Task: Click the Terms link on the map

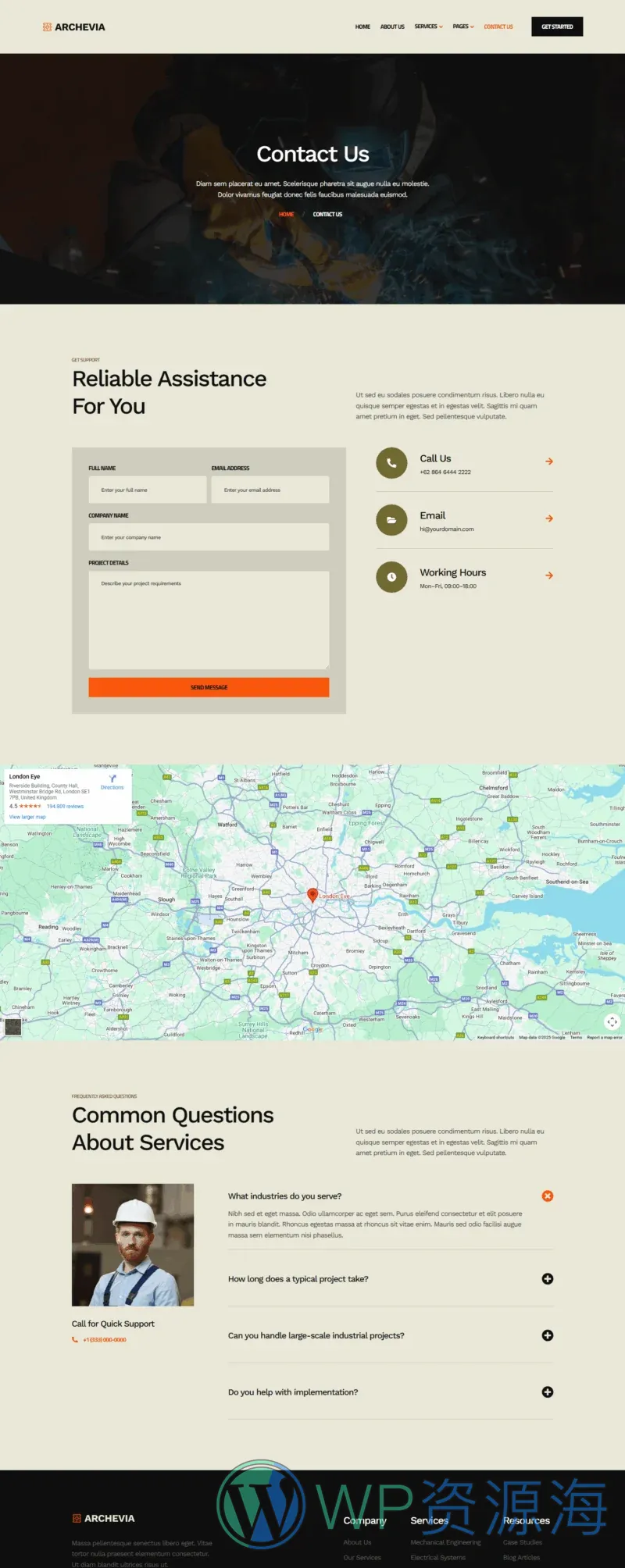Action: point(576,1037)
